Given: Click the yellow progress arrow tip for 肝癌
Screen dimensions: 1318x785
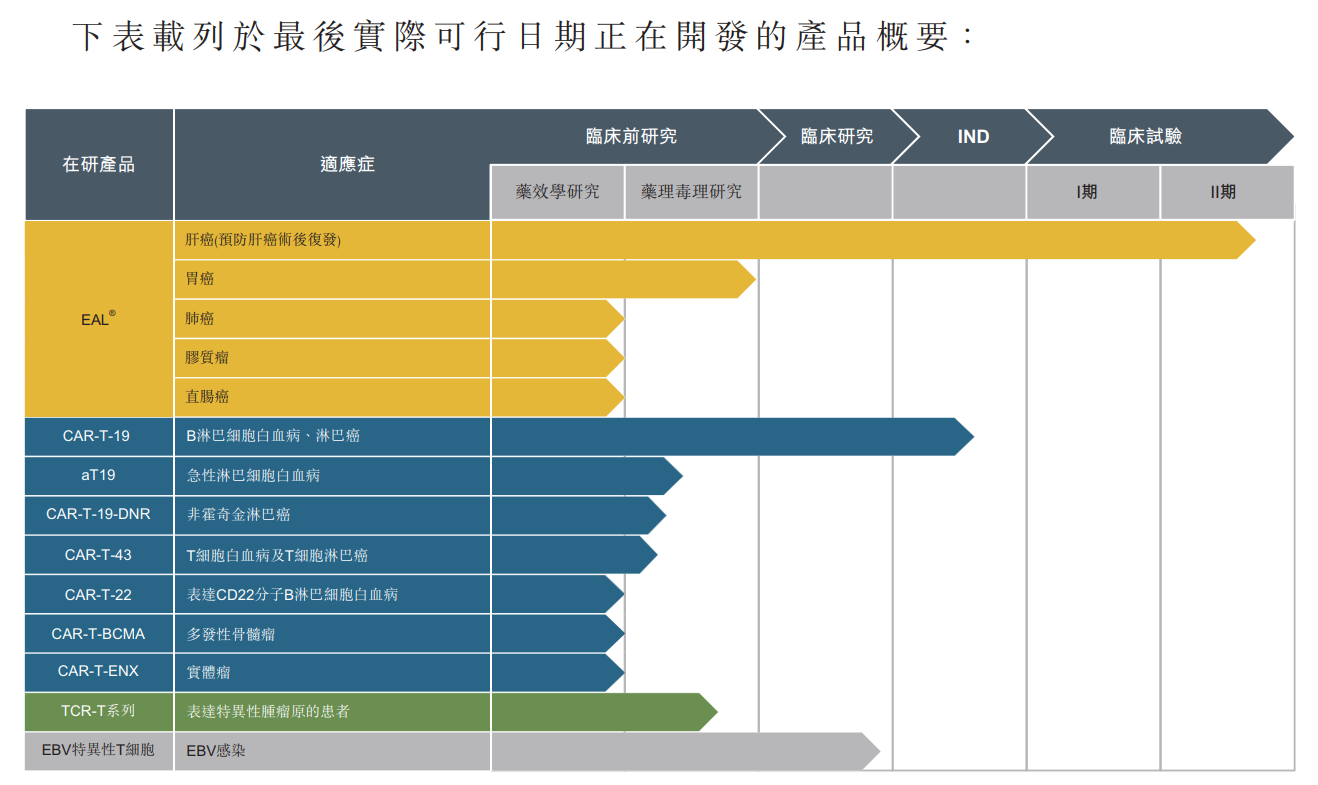Looking at the screenshot, I should coord(1246,240).
